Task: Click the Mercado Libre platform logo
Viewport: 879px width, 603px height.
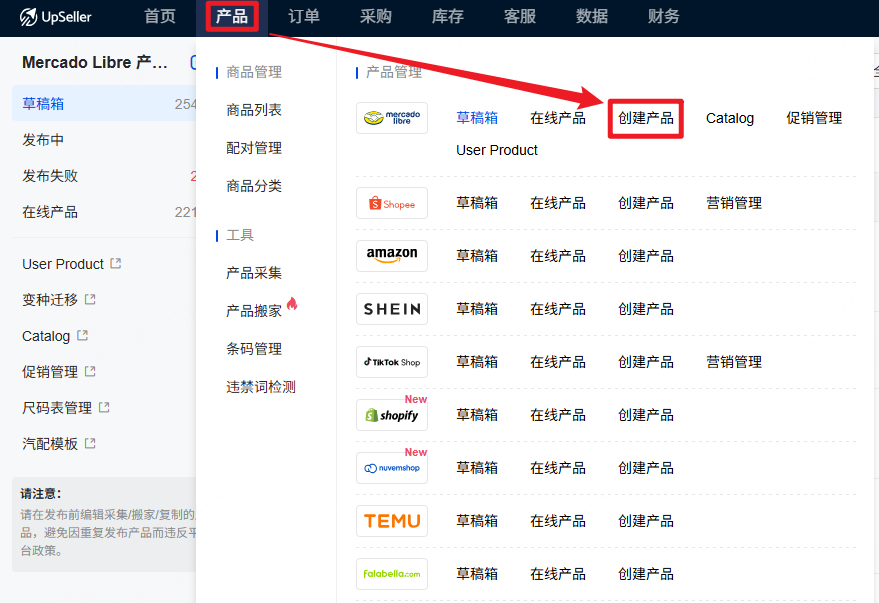Action: 392,118
